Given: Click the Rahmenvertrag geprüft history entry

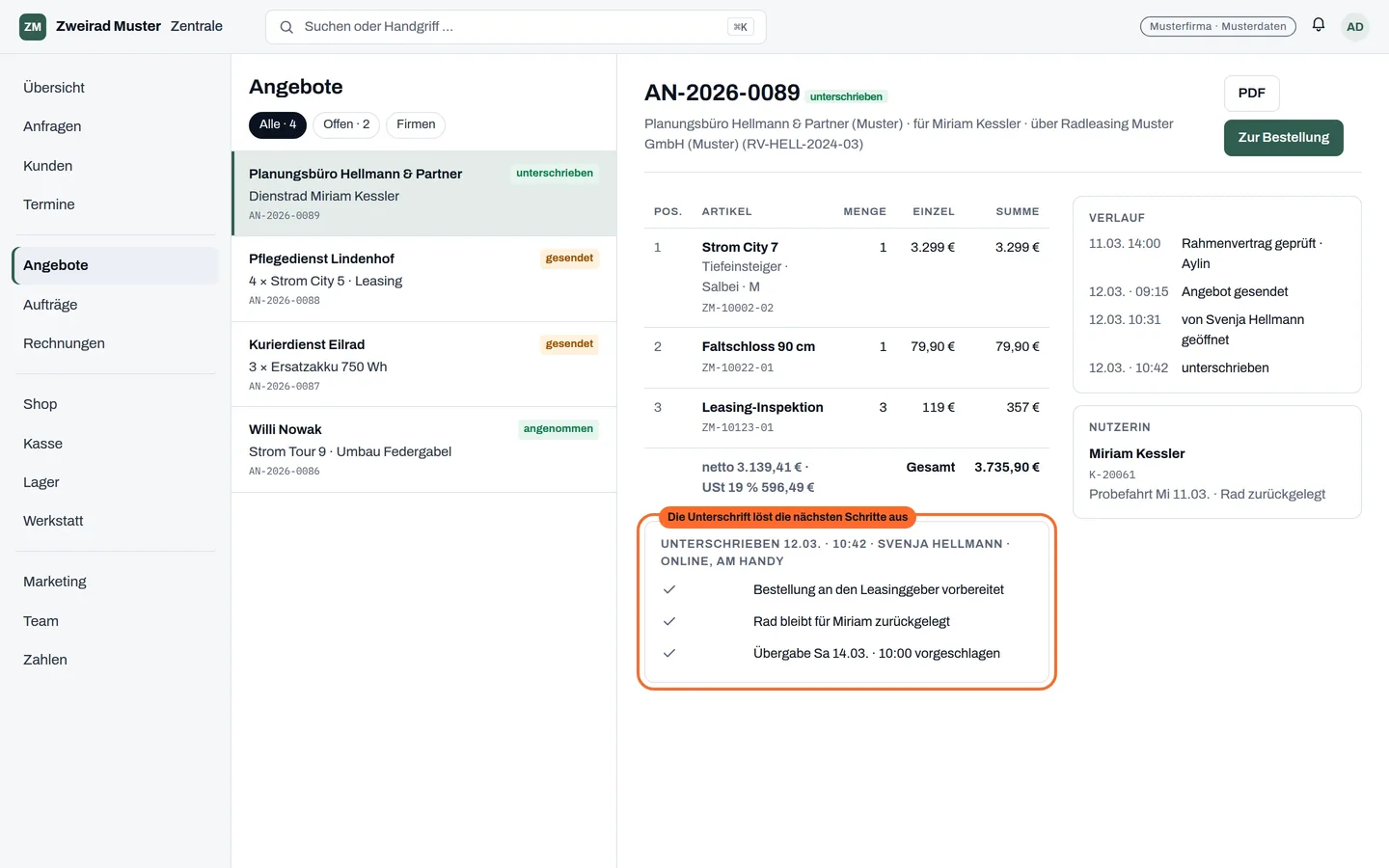Looking at the screenshot, I should pos(1217,254).
